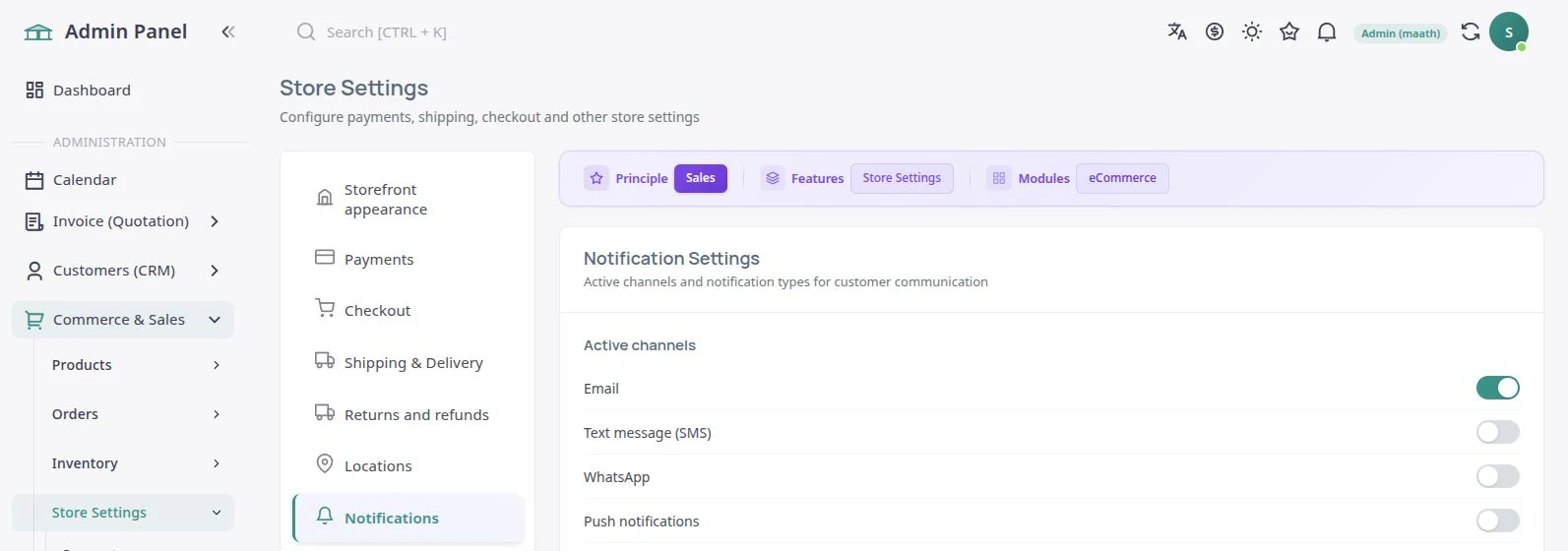Collapse sidebar with double chevron icon

tap(228, 31)
